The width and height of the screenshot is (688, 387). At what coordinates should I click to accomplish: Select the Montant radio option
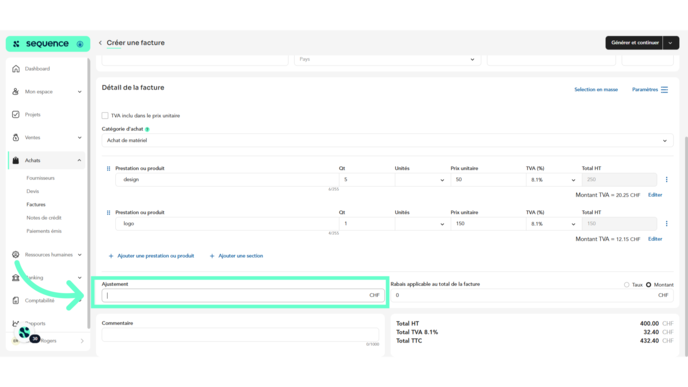(649, 285)
